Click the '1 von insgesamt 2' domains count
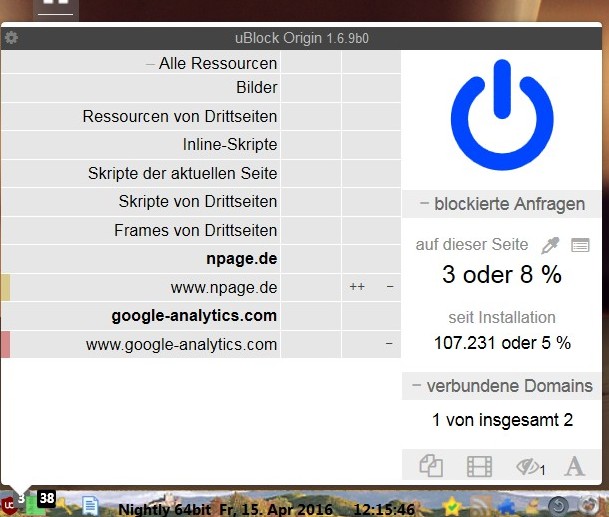This screenshot has width=609, height=517. coord(502,420)
